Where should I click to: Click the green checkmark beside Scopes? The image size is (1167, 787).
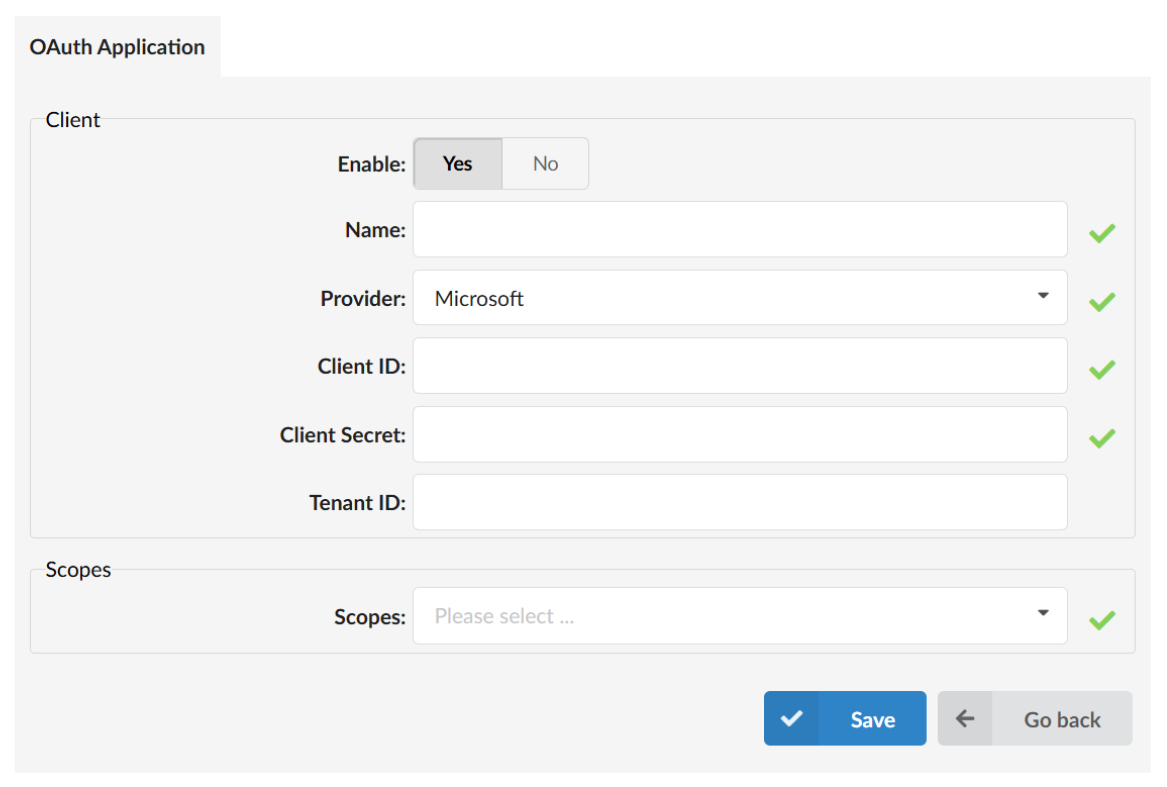point(1102,619)
